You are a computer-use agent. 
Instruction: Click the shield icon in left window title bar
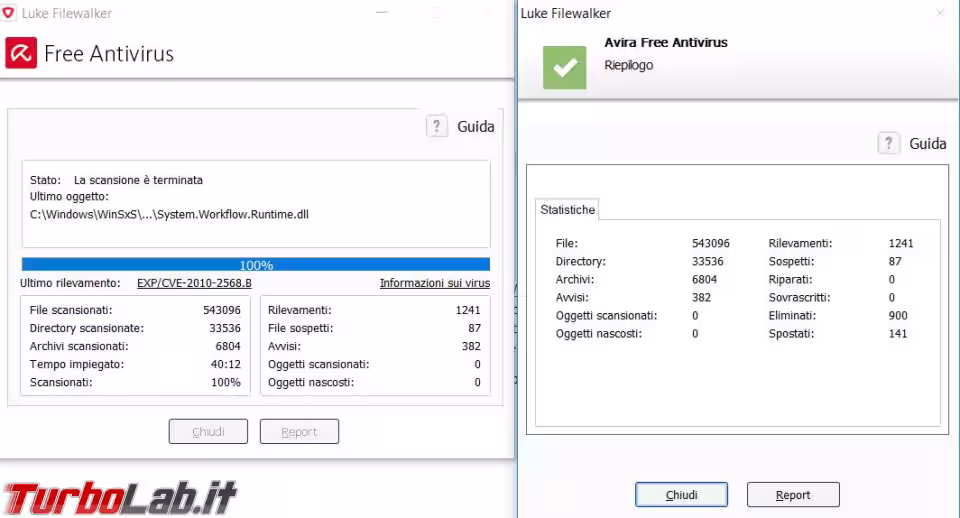[8, 13]
